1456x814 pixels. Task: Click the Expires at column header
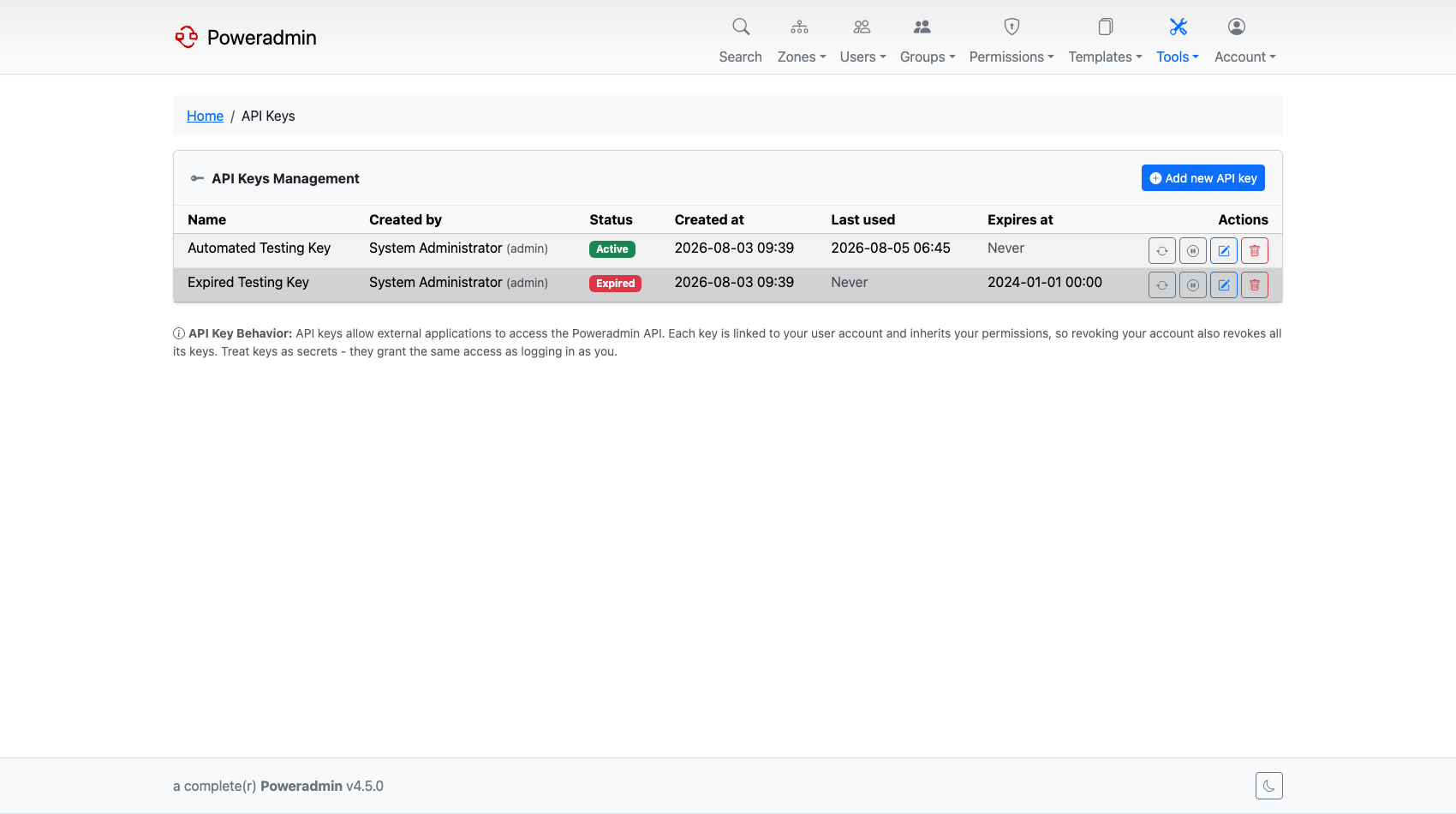tap(1020, 219)
